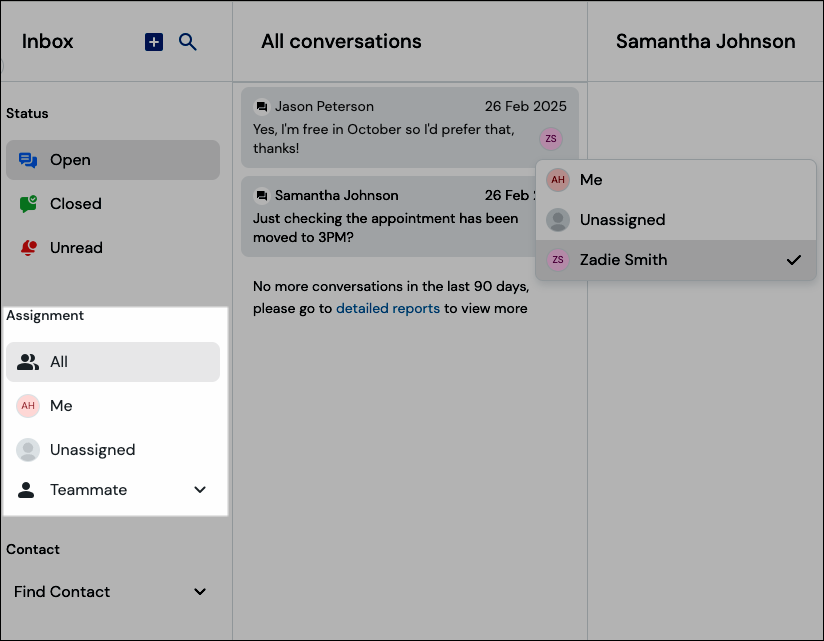Filter Assignment by Me

click(113, 406)
